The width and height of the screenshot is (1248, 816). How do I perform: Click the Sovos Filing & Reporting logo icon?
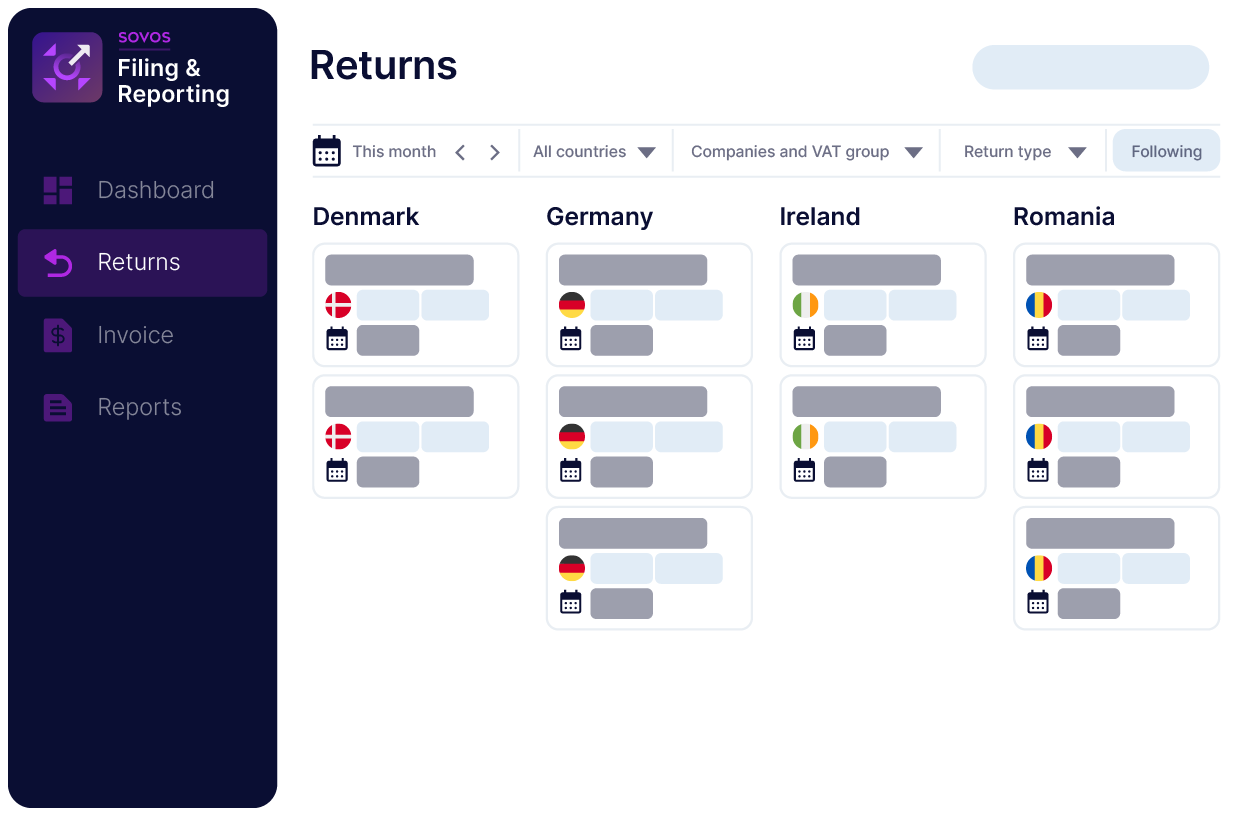pyautogui.click(x=67, y=67)
